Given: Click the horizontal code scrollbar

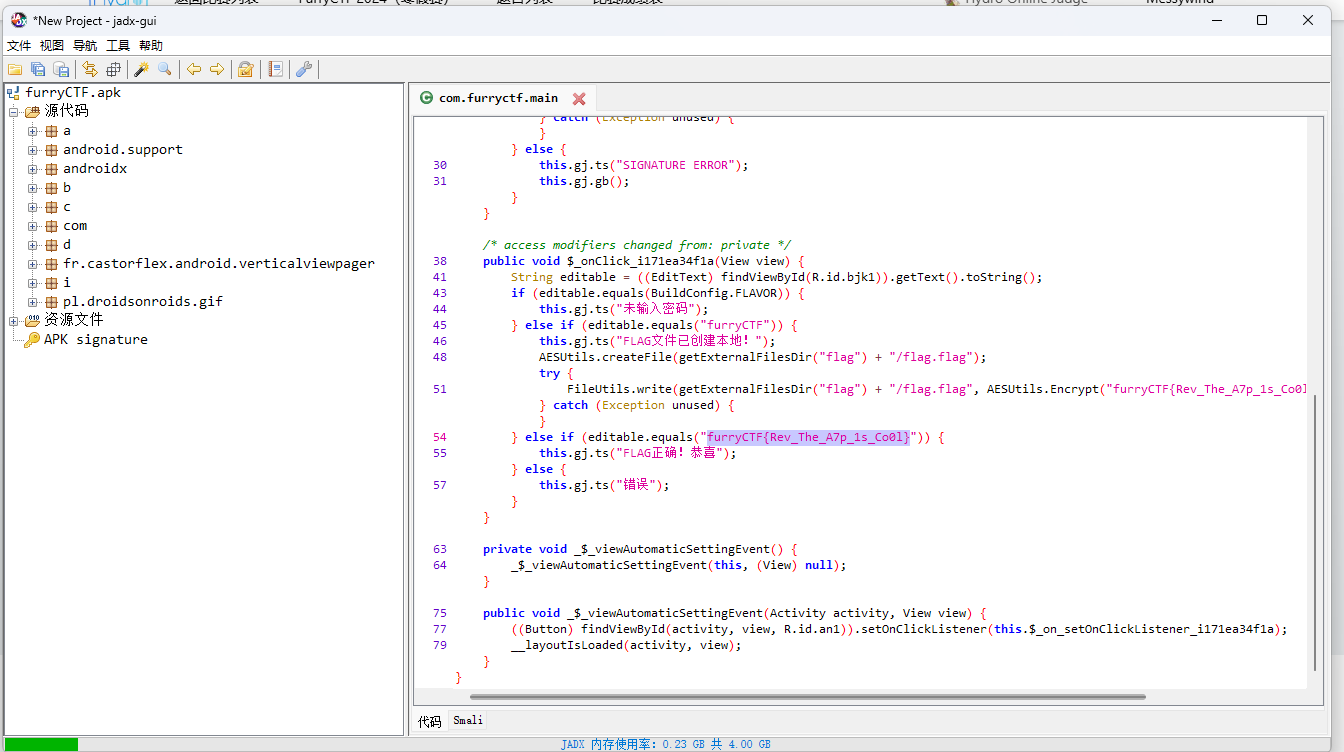Looking at the screenshot, I should click(x=807, y=696).
